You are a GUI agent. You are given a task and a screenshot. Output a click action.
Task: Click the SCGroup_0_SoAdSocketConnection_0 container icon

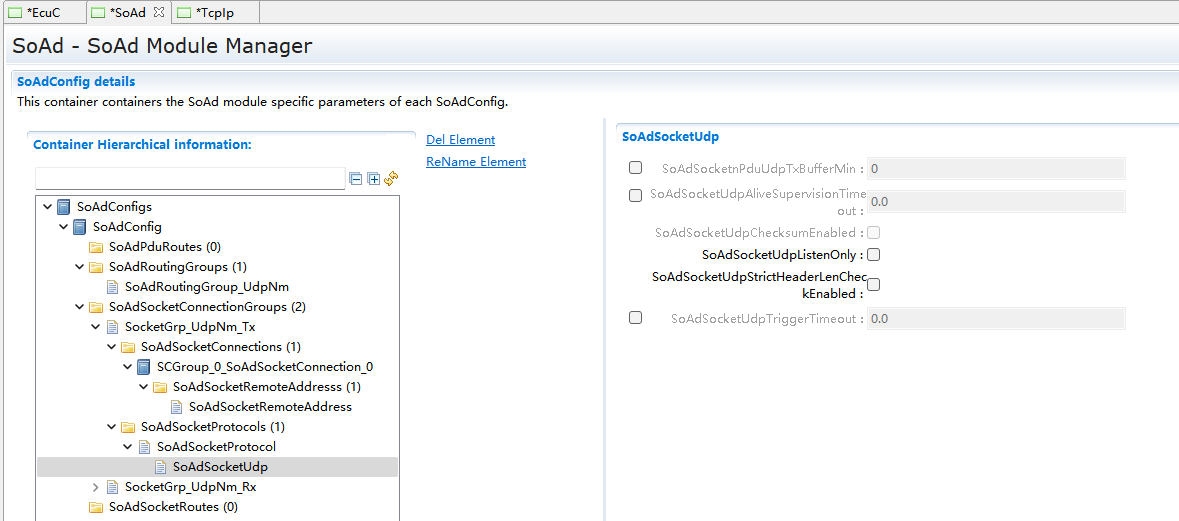coord(144,367)
